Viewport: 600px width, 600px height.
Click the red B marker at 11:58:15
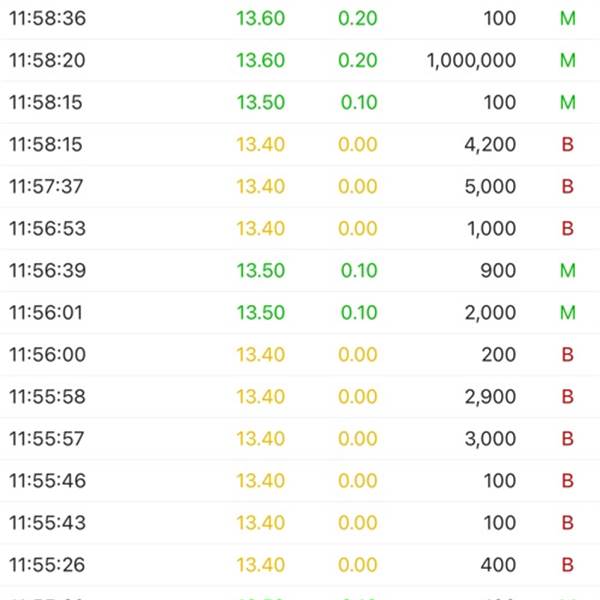coord(568,145)
